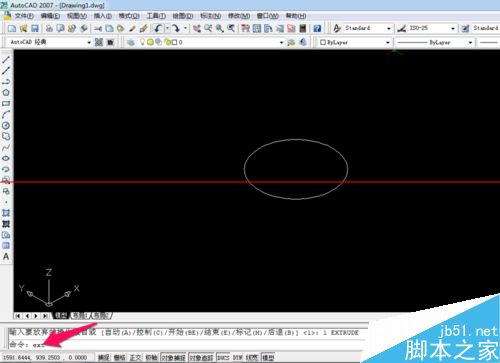This screenshot has height=363, width=500.
Task: Open a drawing file from toolbar
Action: tap(23, 28)
